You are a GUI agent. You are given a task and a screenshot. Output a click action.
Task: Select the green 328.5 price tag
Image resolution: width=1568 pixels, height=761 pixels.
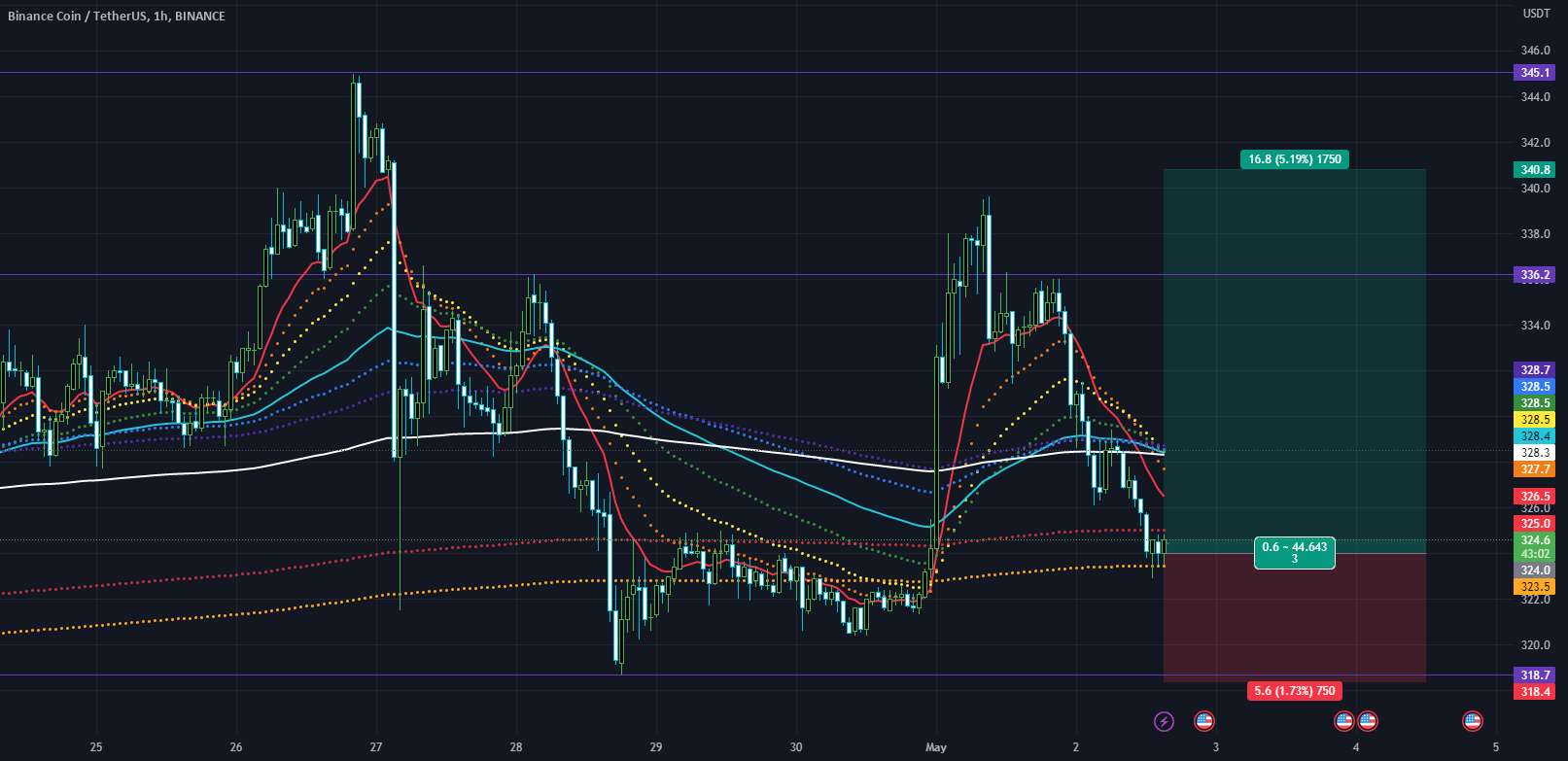[1536, 403]
